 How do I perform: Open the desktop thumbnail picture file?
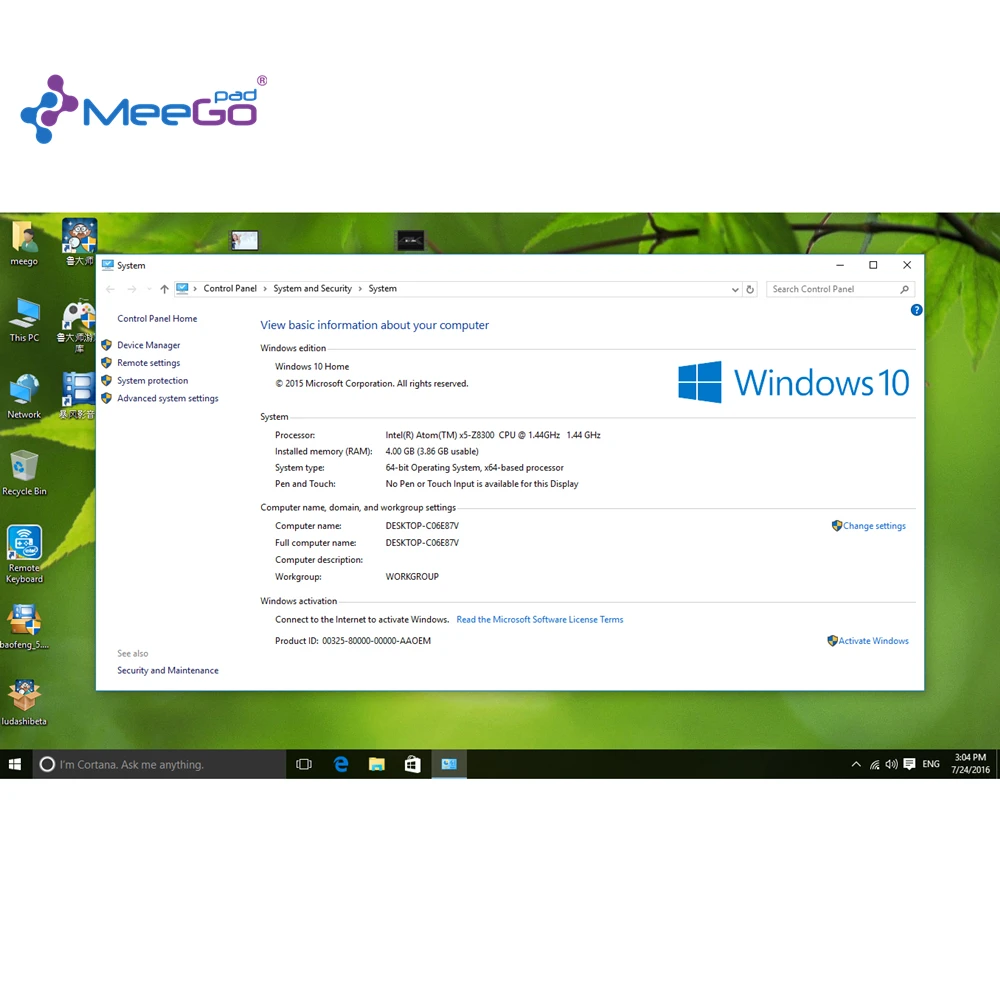(244, 240)
